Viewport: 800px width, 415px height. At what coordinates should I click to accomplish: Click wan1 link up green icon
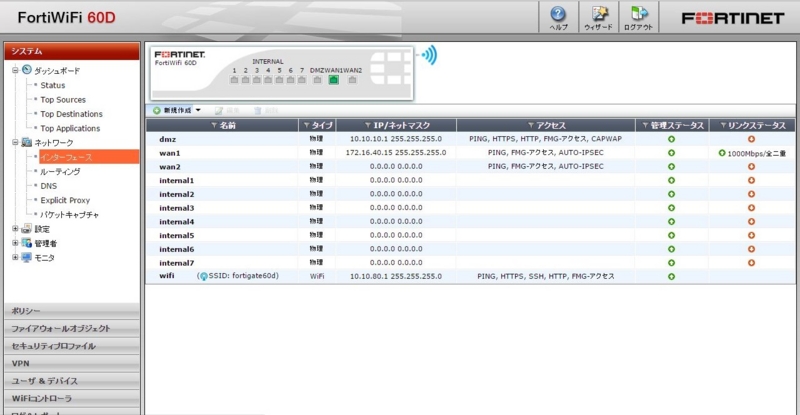click(721, 153)
